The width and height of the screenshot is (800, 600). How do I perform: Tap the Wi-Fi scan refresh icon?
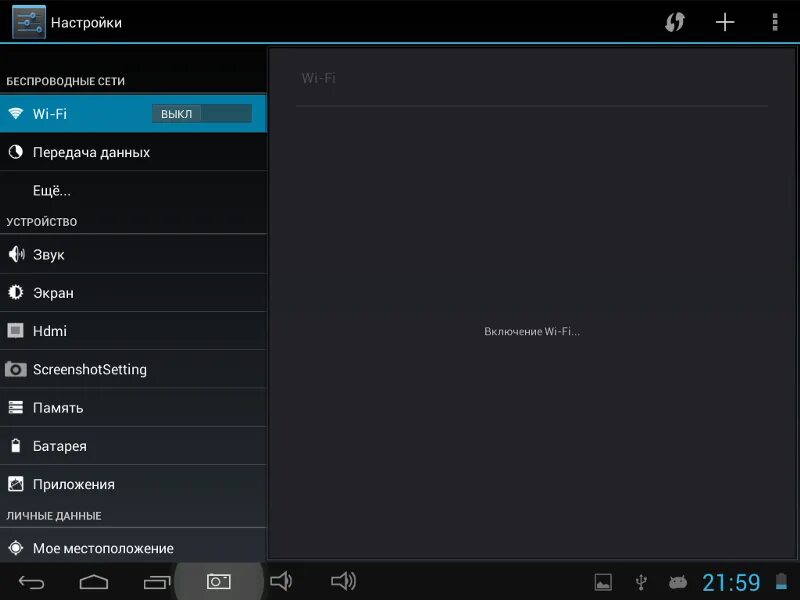(674, 22)
